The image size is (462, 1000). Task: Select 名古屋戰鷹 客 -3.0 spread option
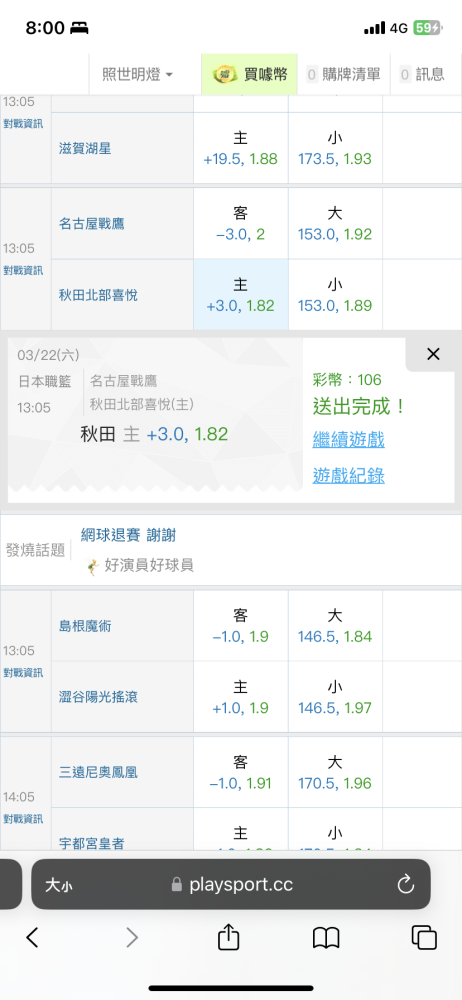241,223
